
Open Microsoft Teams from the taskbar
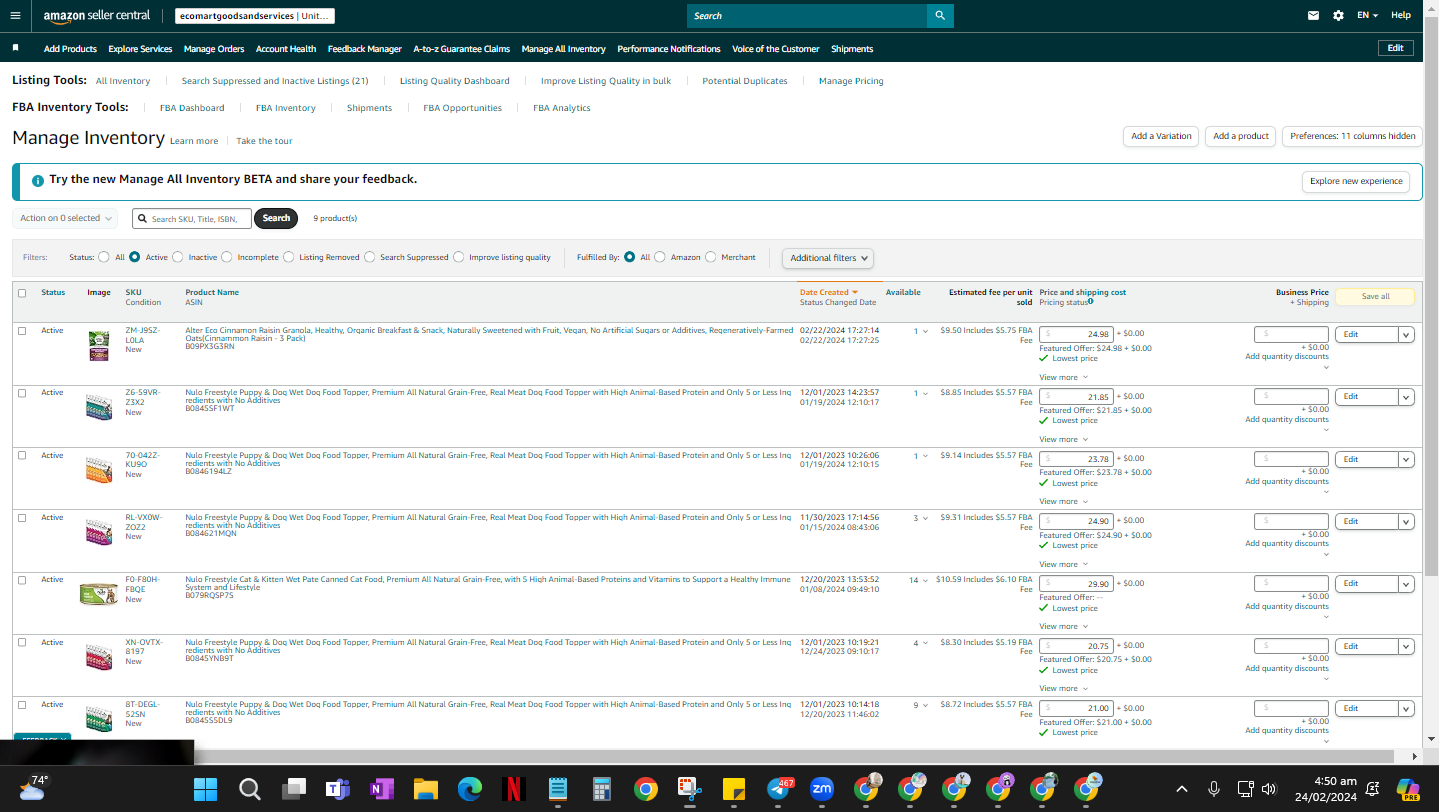[x=337, y=789]
